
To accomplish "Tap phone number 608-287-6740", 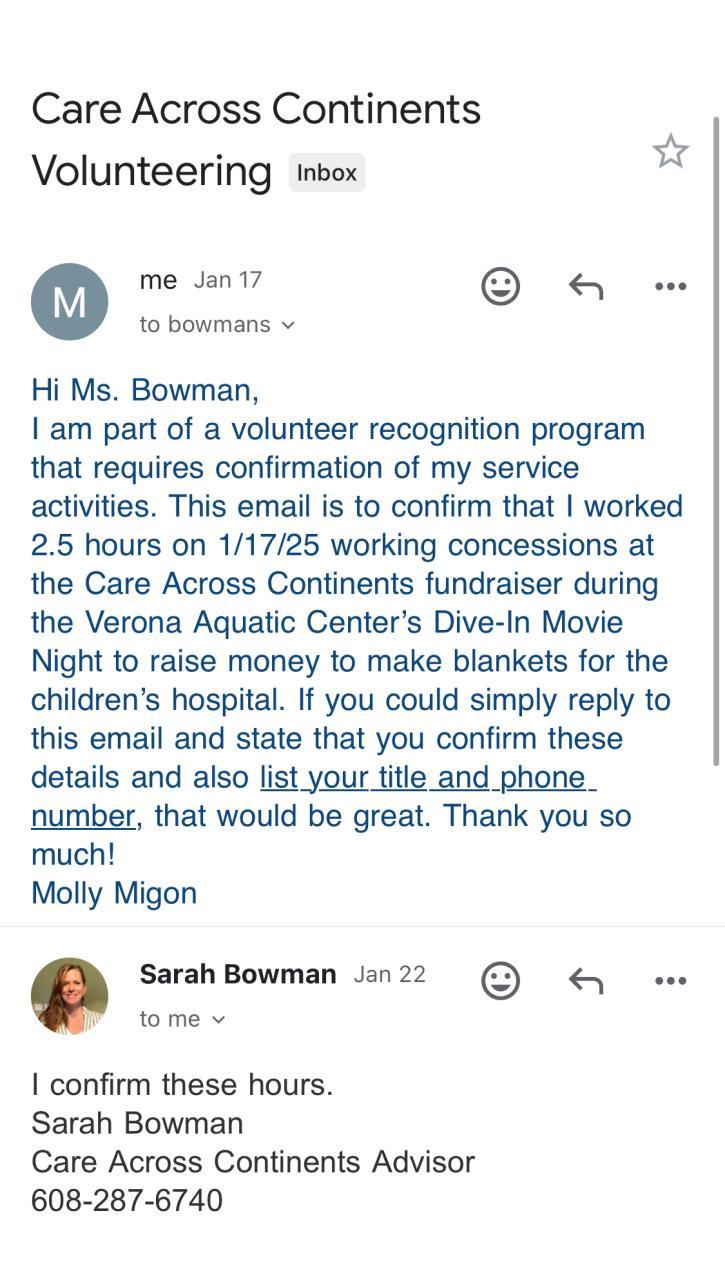I will (127, 1200).
